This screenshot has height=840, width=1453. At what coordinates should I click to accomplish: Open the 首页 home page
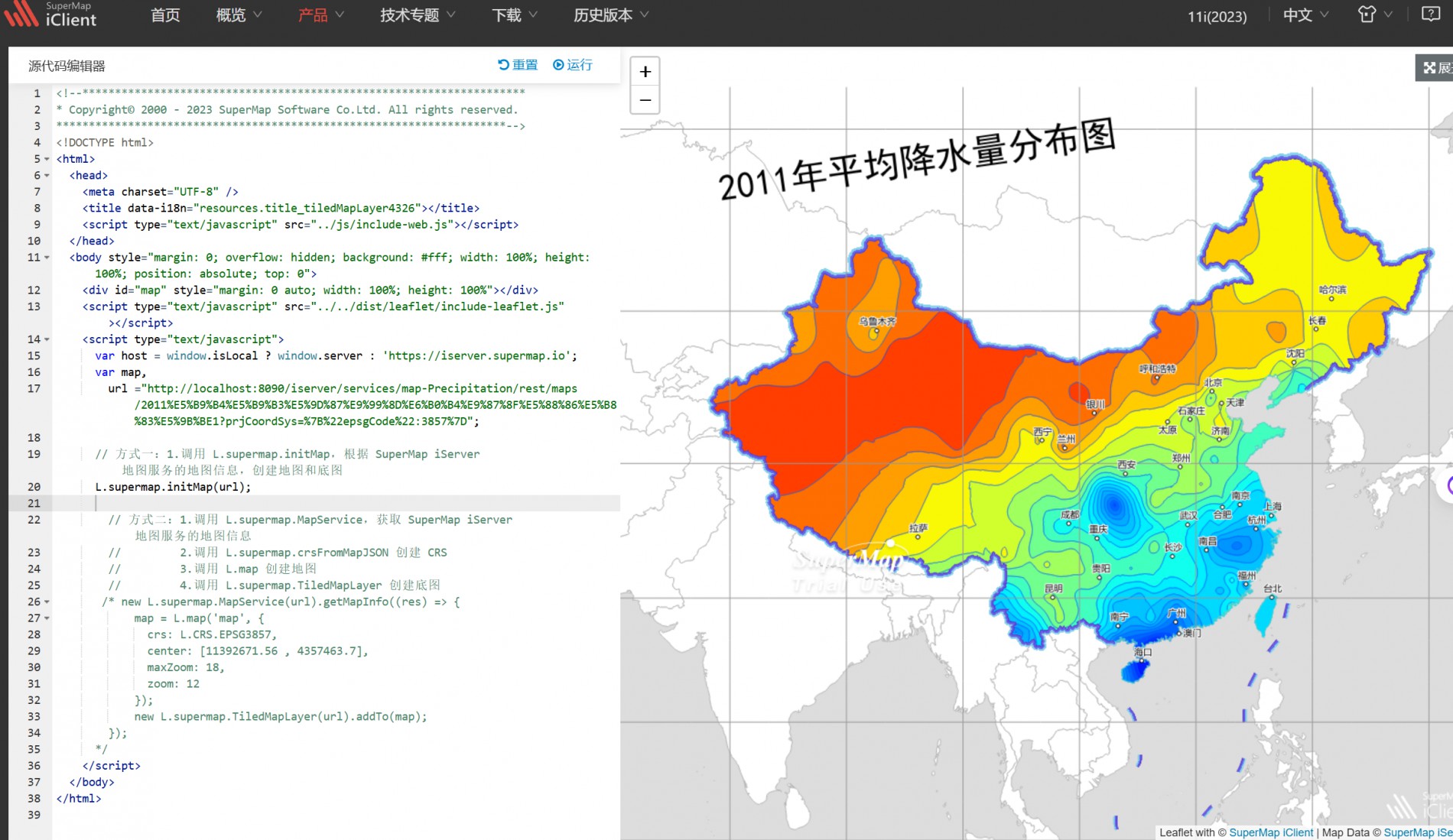165,15
